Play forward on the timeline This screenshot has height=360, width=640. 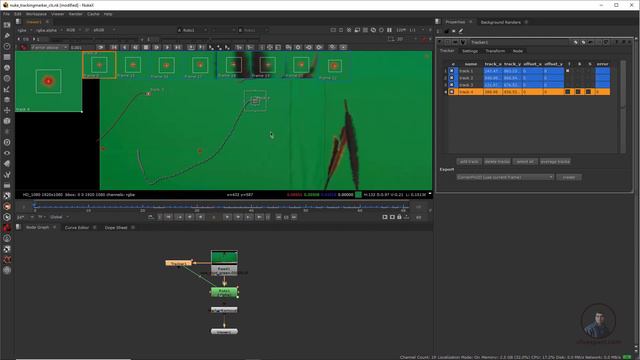point(227,217)
